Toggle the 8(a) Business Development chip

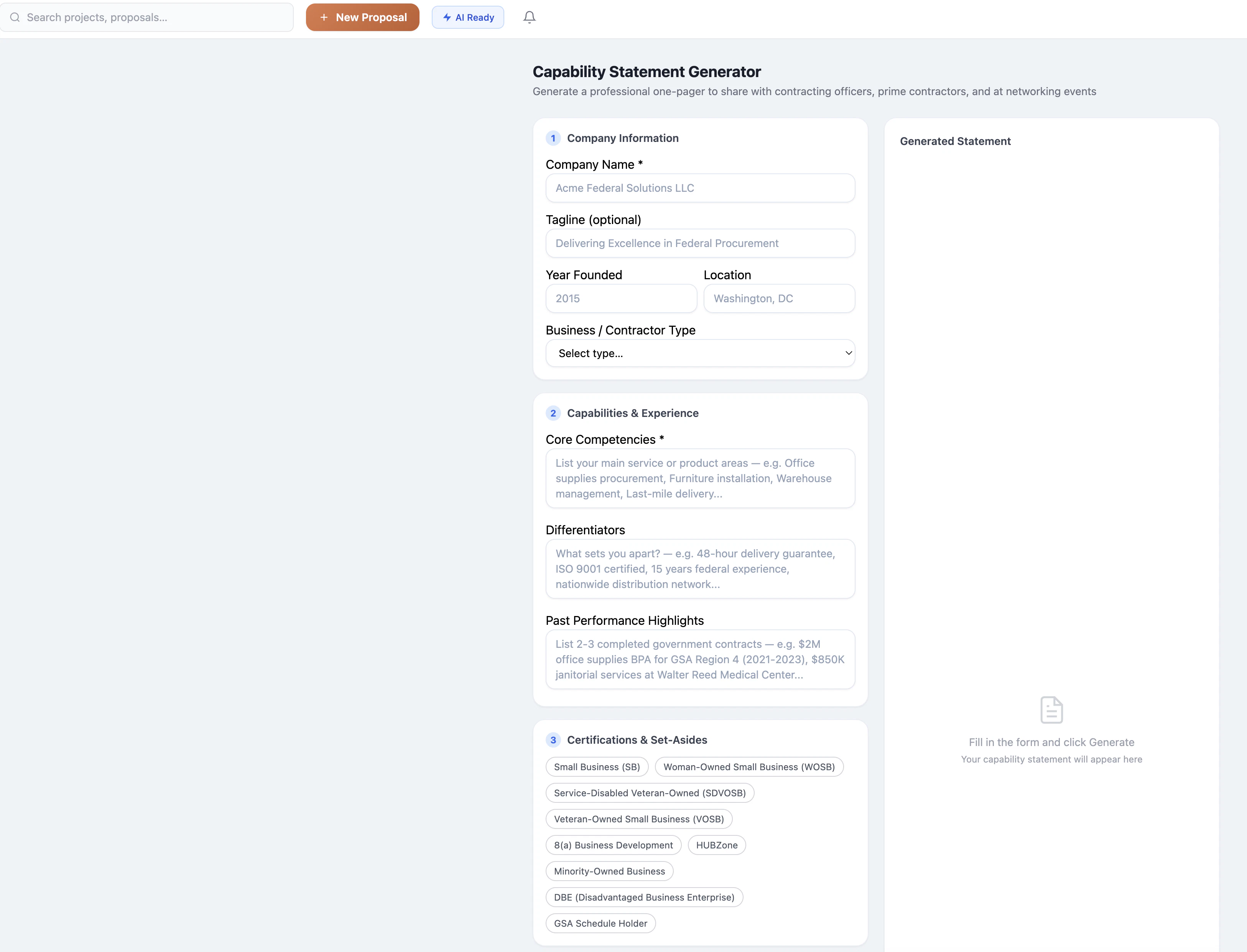click(x=613, y=845)
